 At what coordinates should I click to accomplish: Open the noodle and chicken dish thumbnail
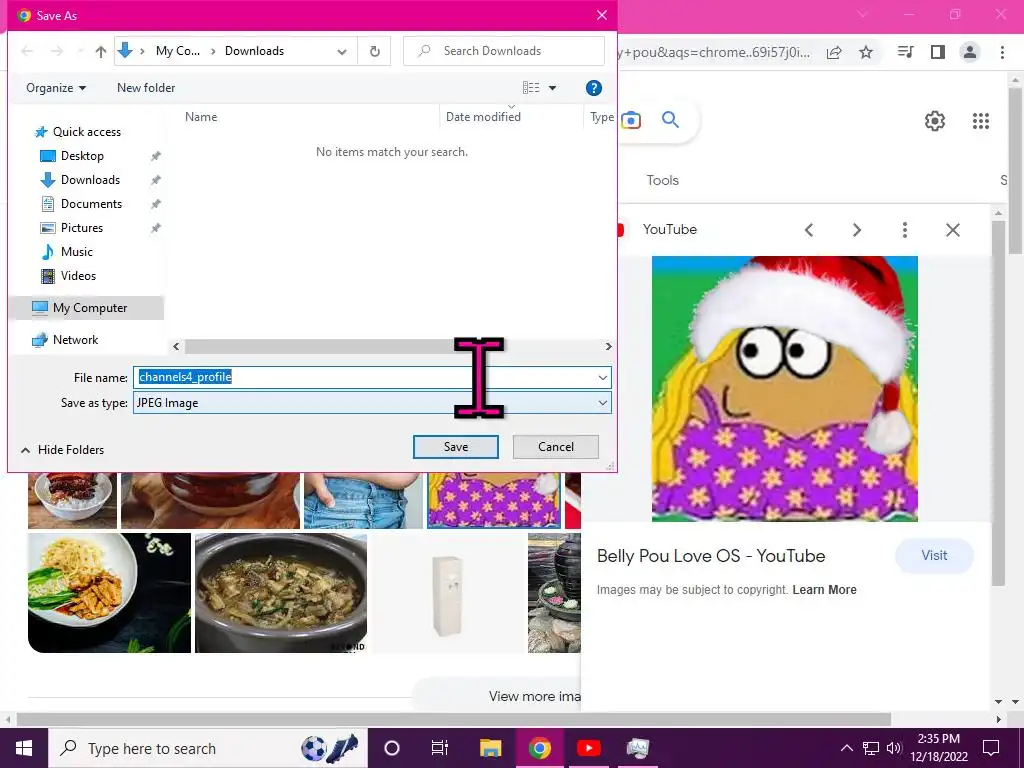(x=109, y=592)
